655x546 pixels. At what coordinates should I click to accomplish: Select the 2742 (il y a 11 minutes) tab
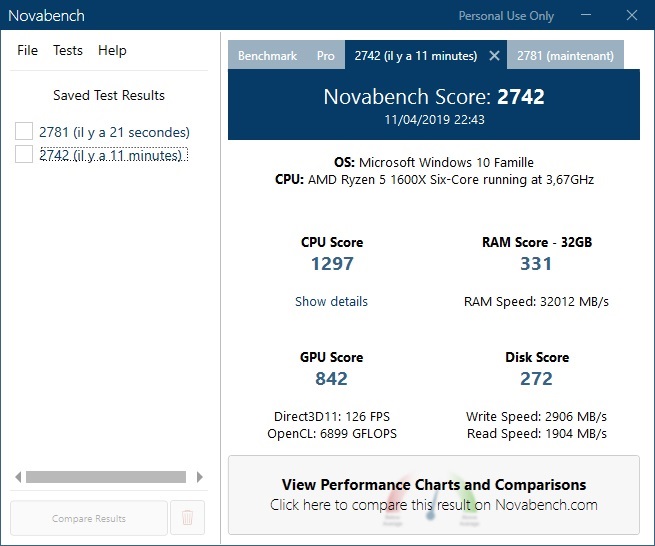click(x=415, y=56)
